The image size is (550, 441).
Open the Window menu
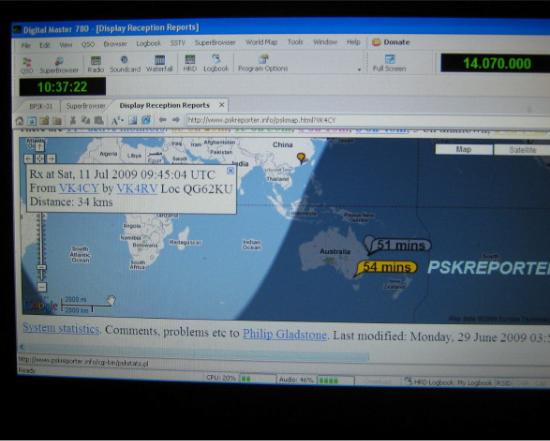(325, 42)
